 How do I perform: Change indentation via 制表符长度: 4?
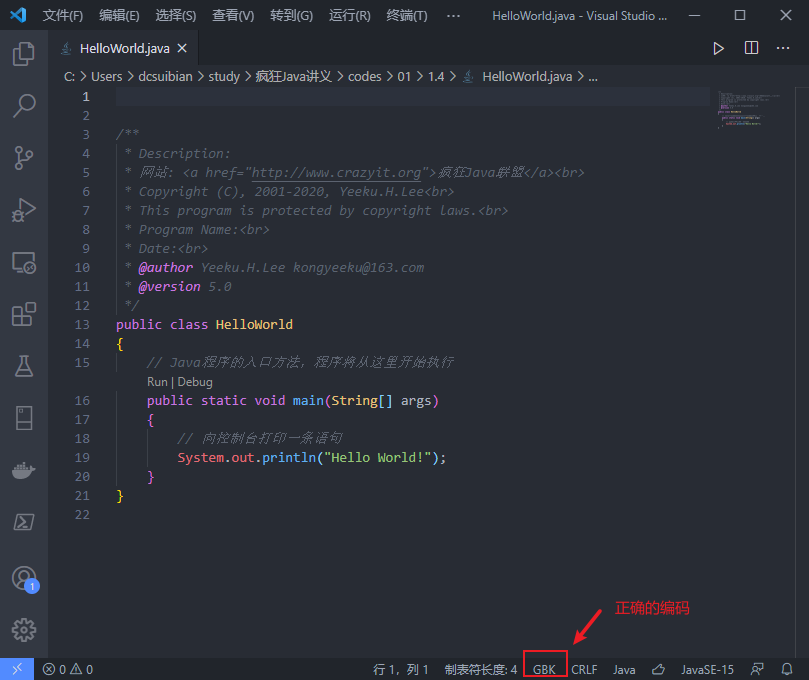tap(480, 669)
